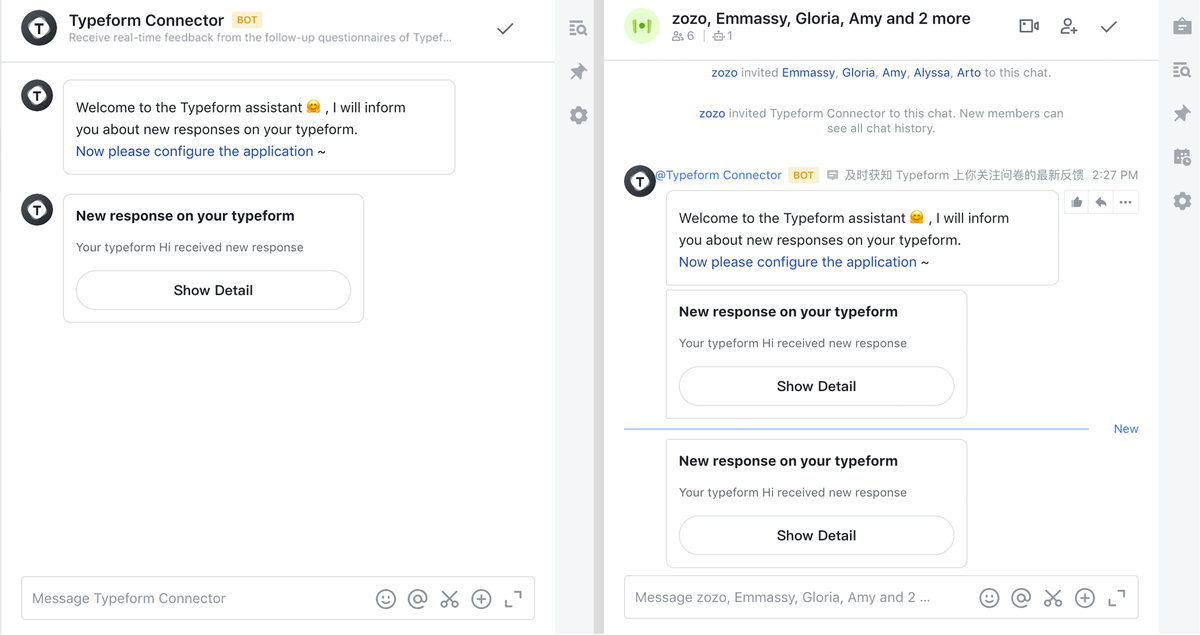1200x635 pixels.
Task: Open pinned messages in left chat sidebar
Action: pyautogui.click(x=578, y=72)
